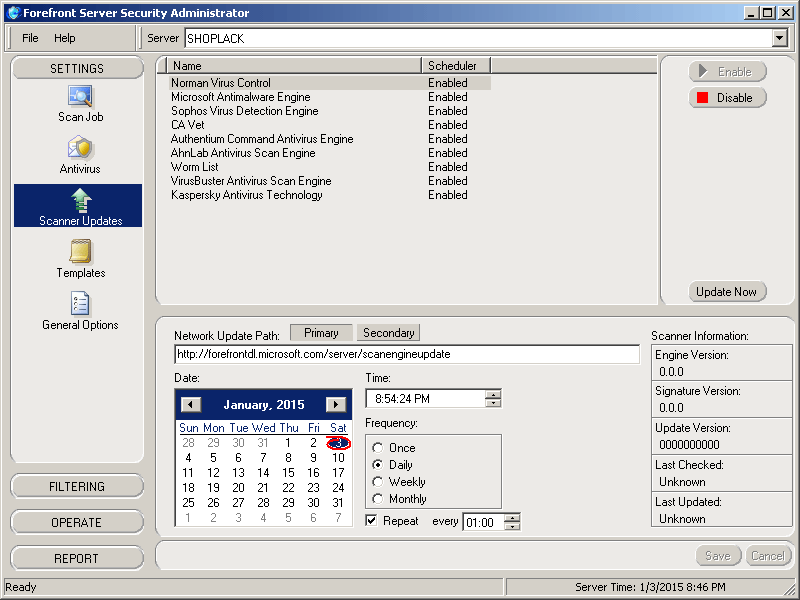
Task: Select the Daily frequency option
Action: 378,465
